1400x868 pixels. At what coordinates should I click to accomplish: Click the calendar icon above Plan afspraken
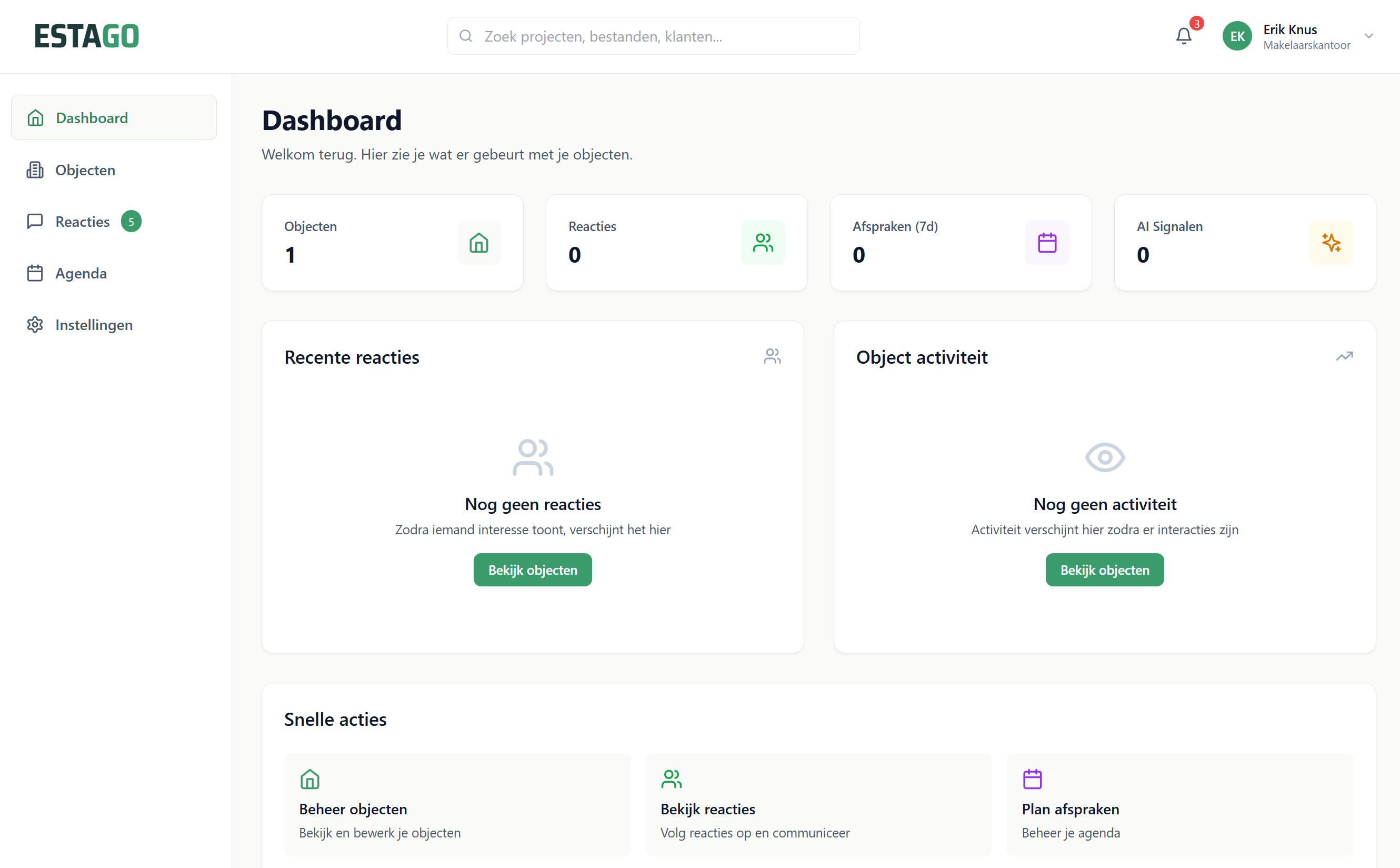1032,779
